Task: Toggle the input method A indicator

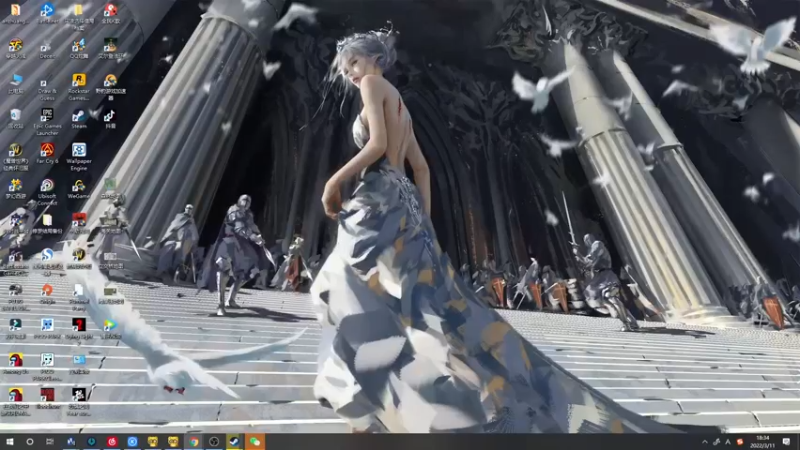Action: [x=728, y=442]
